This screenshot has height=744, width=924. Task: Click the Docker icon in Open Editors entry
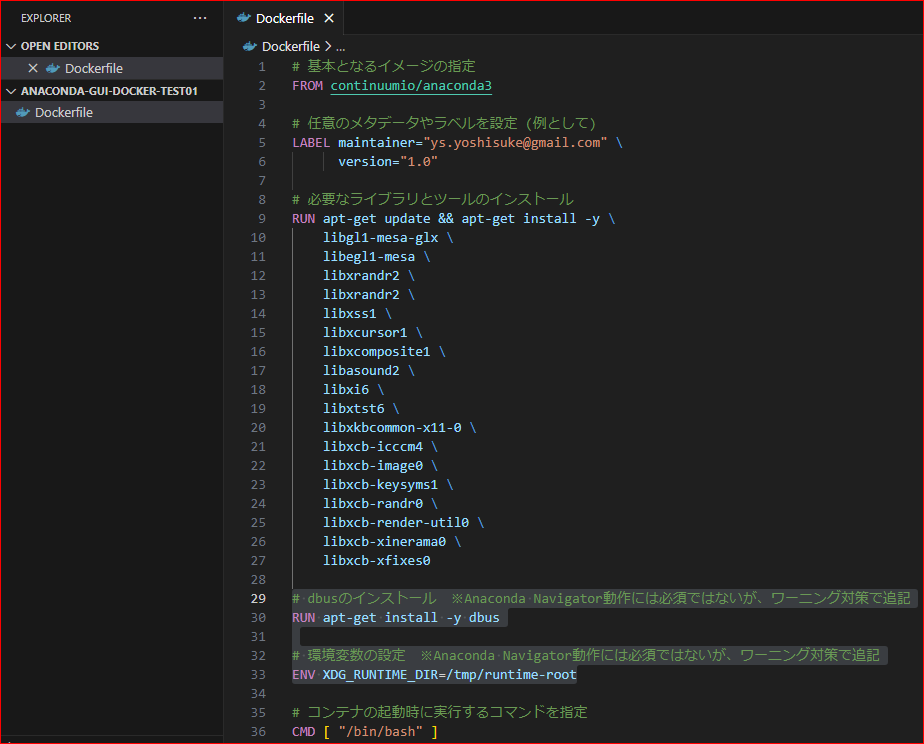click(53, 68)
